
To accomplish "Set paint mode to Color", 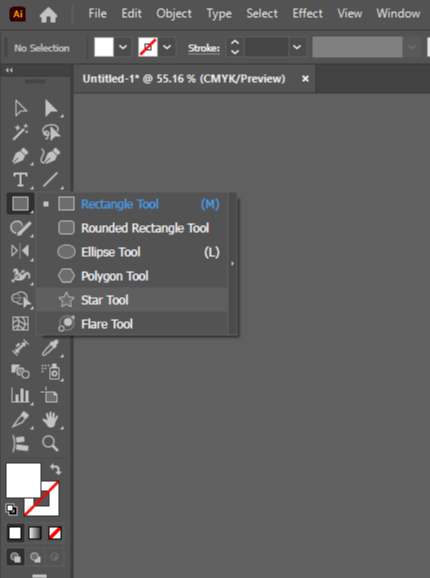I will coord(15,533).
